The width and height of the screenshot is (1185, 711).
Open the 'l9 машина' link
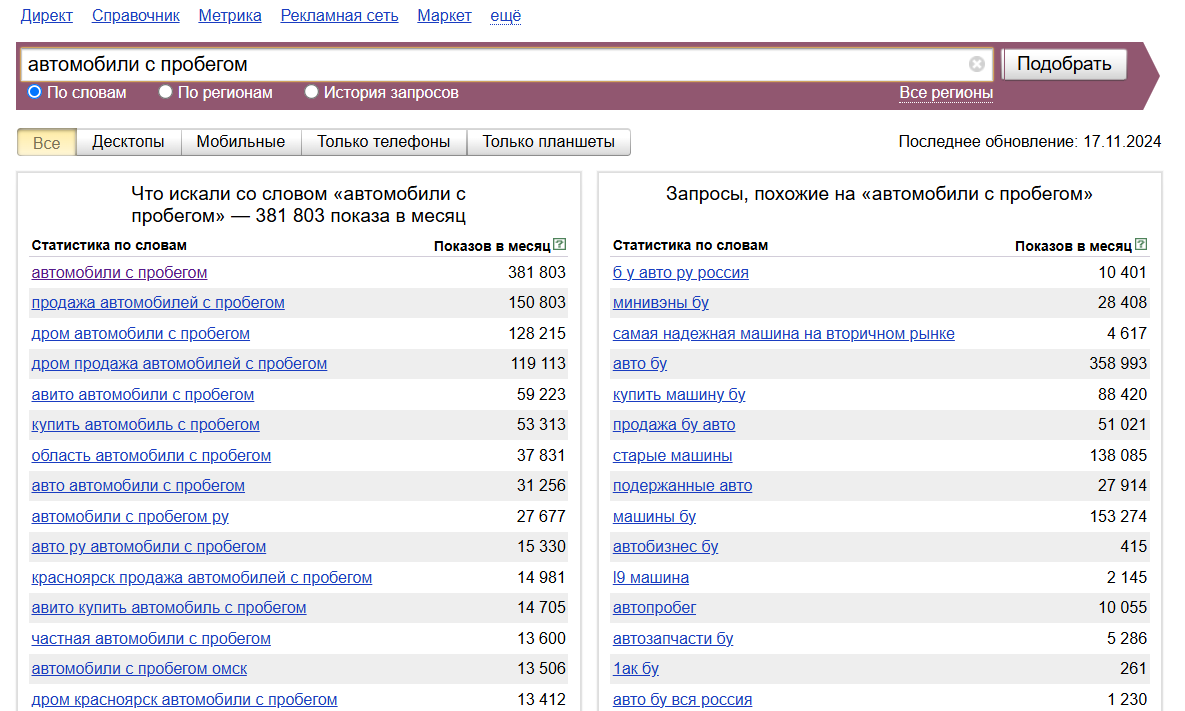tap(651, 578)
